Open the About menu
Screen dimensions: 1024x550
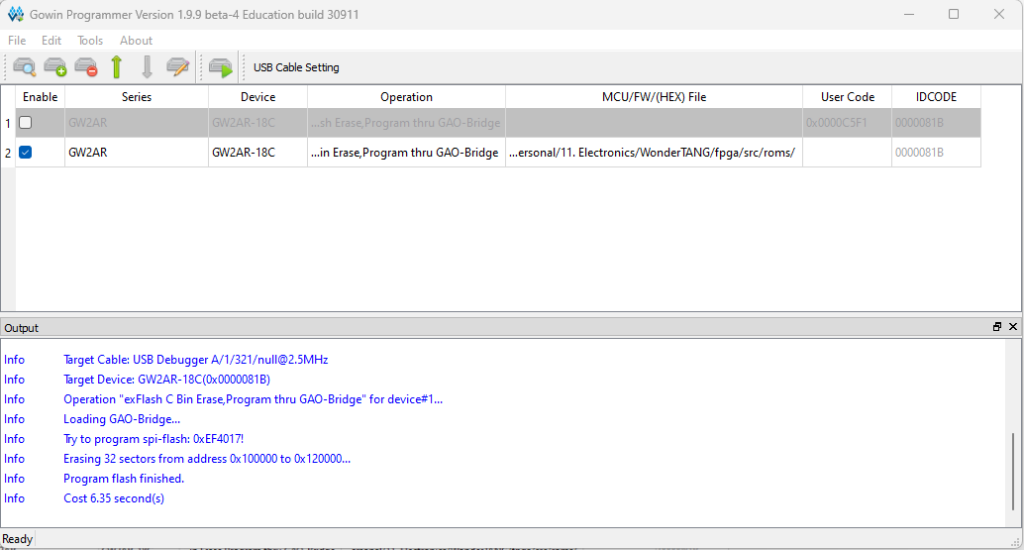[136, 41]
